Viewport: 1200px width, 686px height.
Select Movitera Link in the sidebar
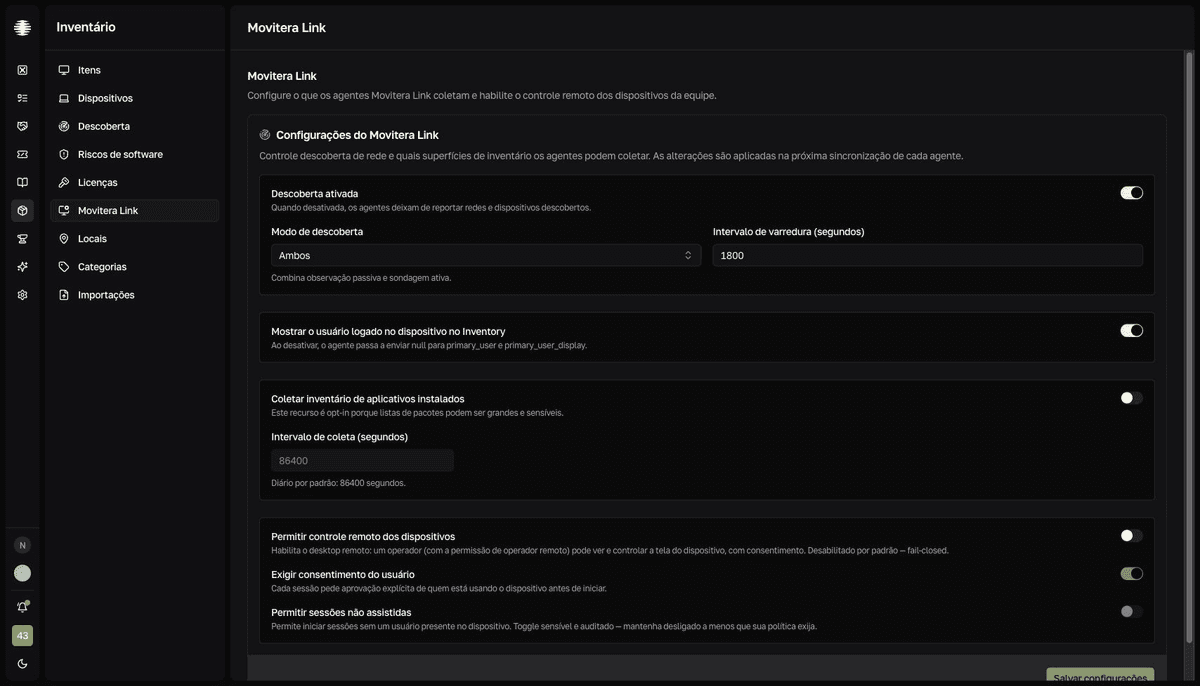coord(134,211)
